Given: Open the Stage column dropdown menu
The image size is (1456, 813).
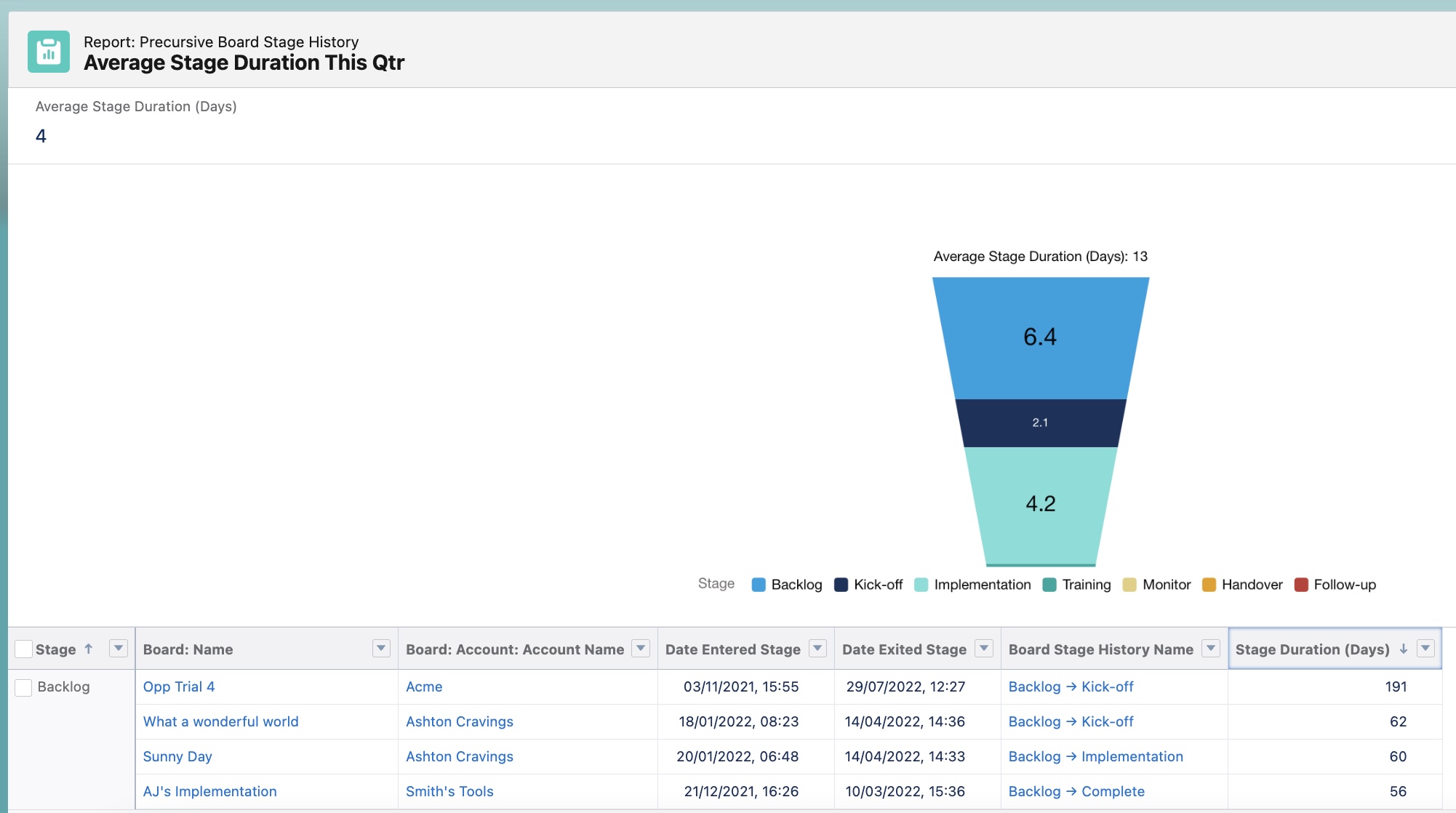Looking at the screenshot, I should coord(118,648).
